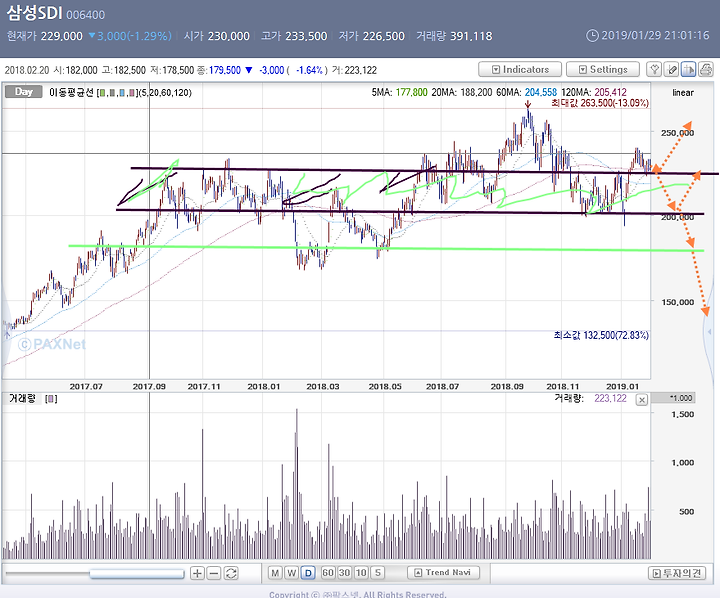This screenshot has width=720, height=598.
Task: Toggle the crosshair cursor tool
Action: [688, 69]
